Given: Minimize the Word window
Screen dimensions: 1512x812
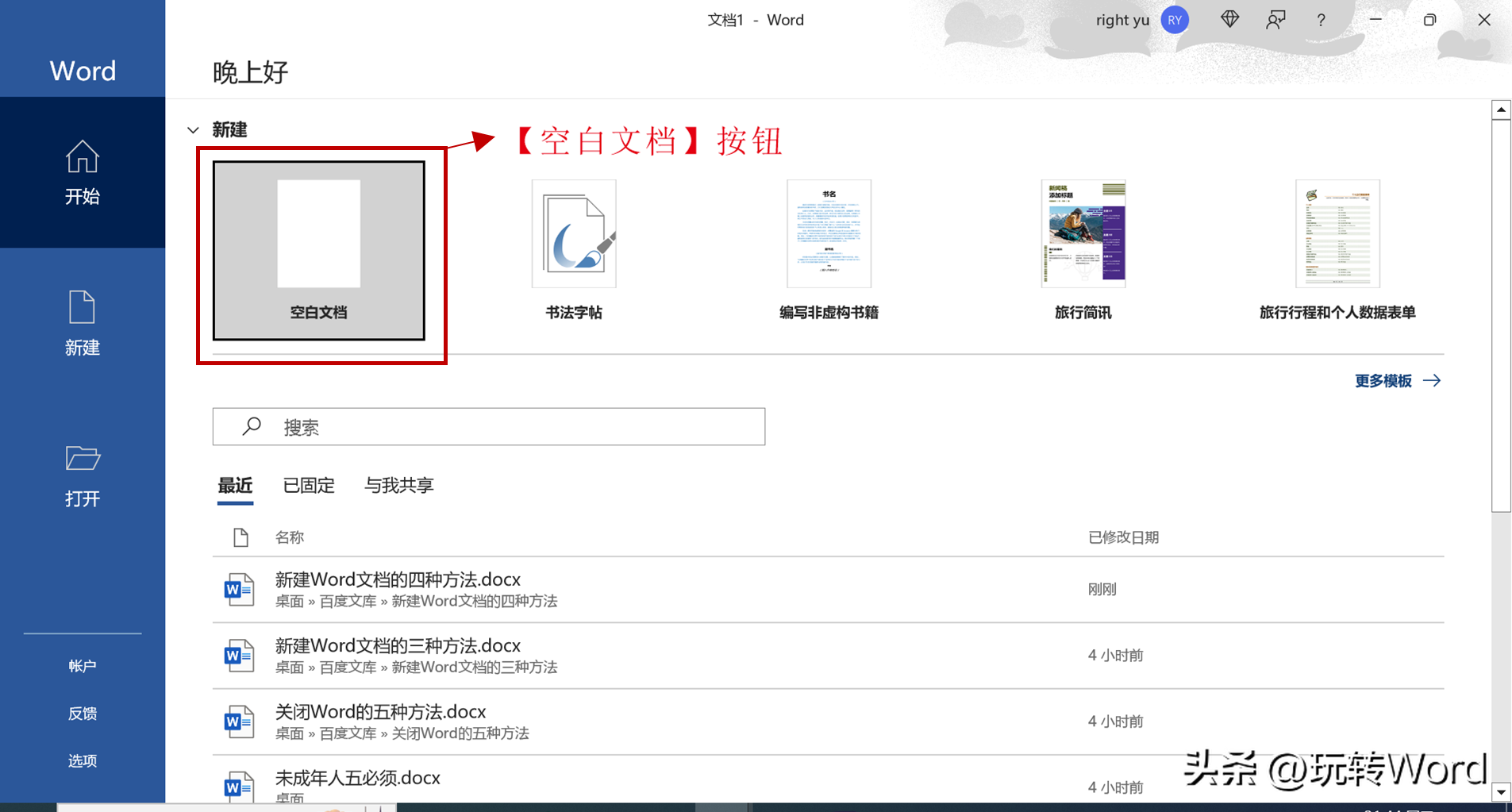Looking at the screenshot, I should pos(1375,20).
